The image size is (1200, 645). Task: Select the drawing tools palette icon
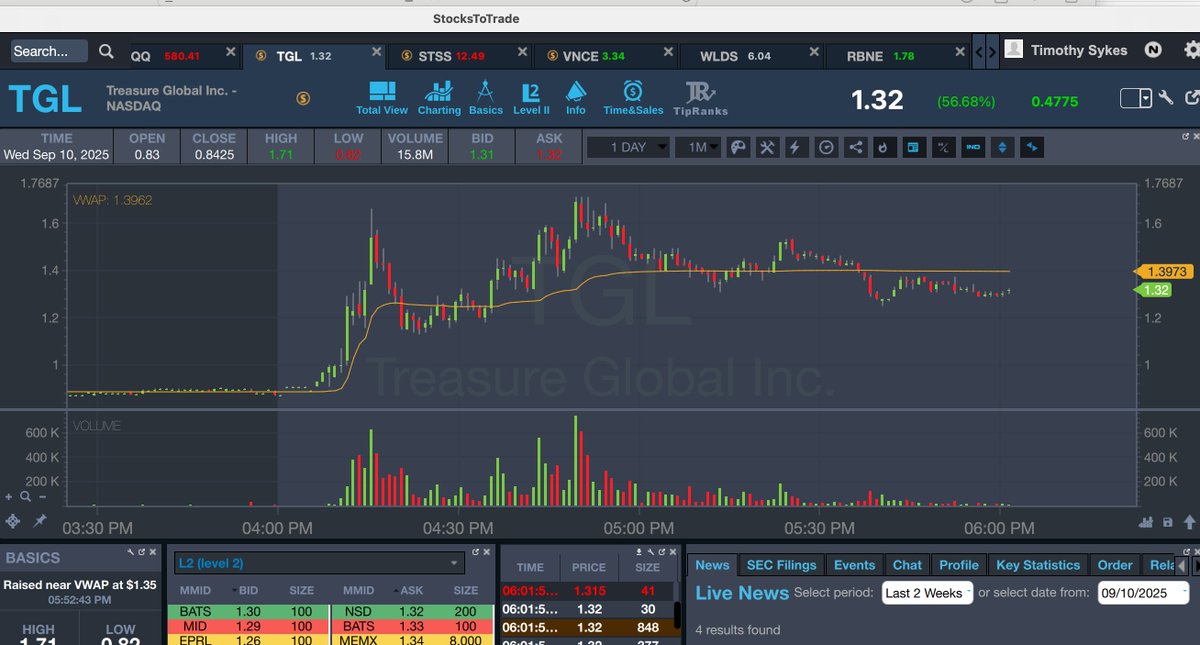(739, 147)
